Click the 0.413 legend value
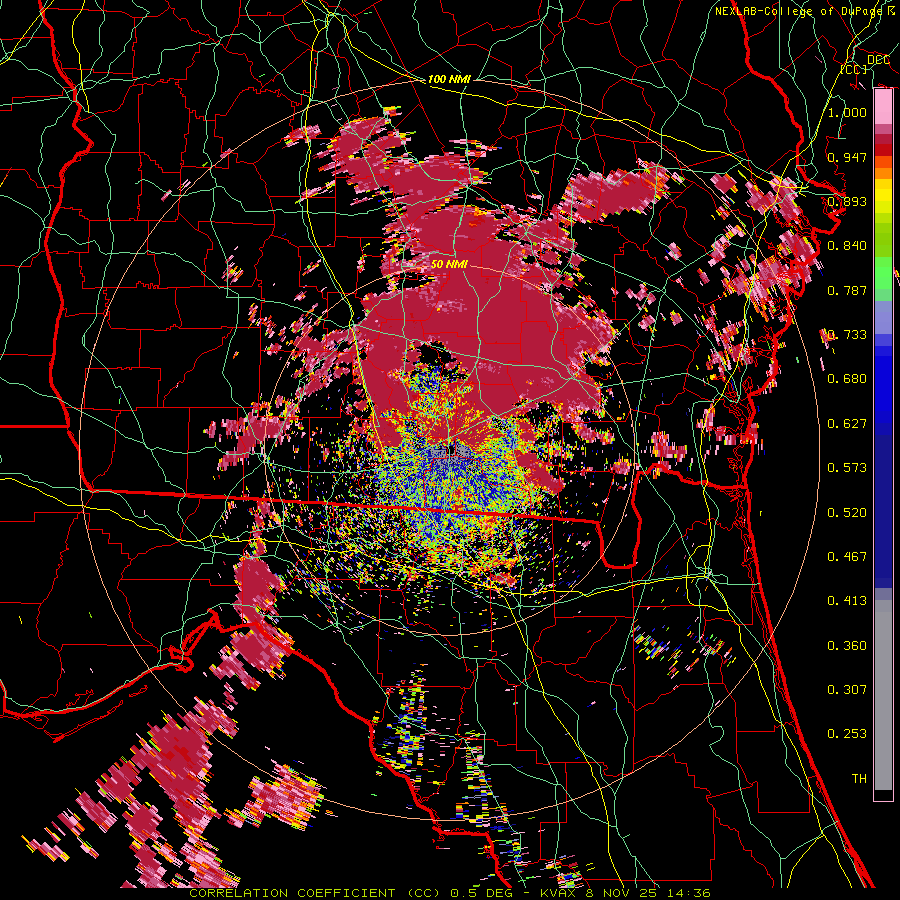900x900 pixels. pyautogui.click(x=847, y=601)
